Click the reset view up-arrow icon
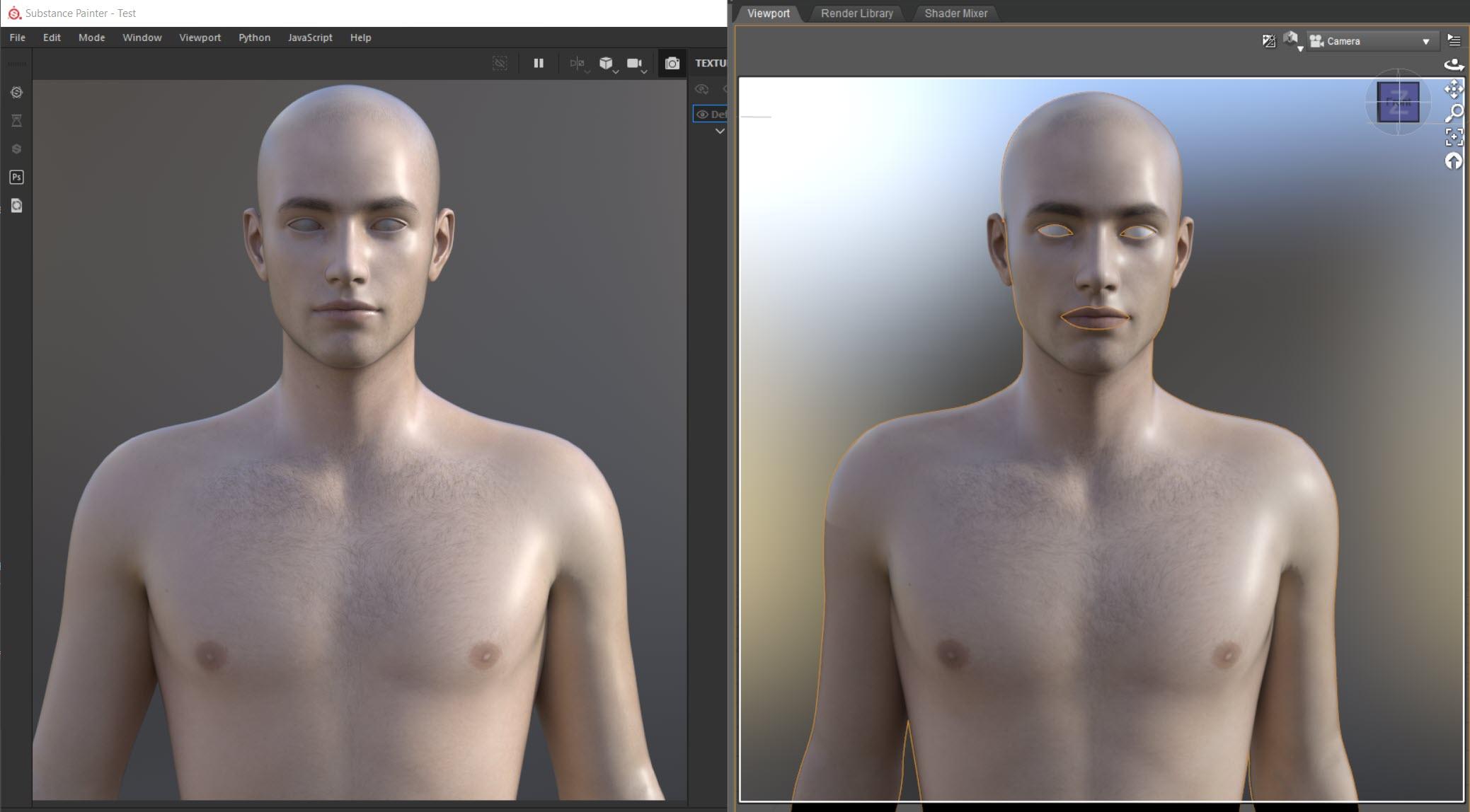1470x812 pixels. (x=1453, y=161)
